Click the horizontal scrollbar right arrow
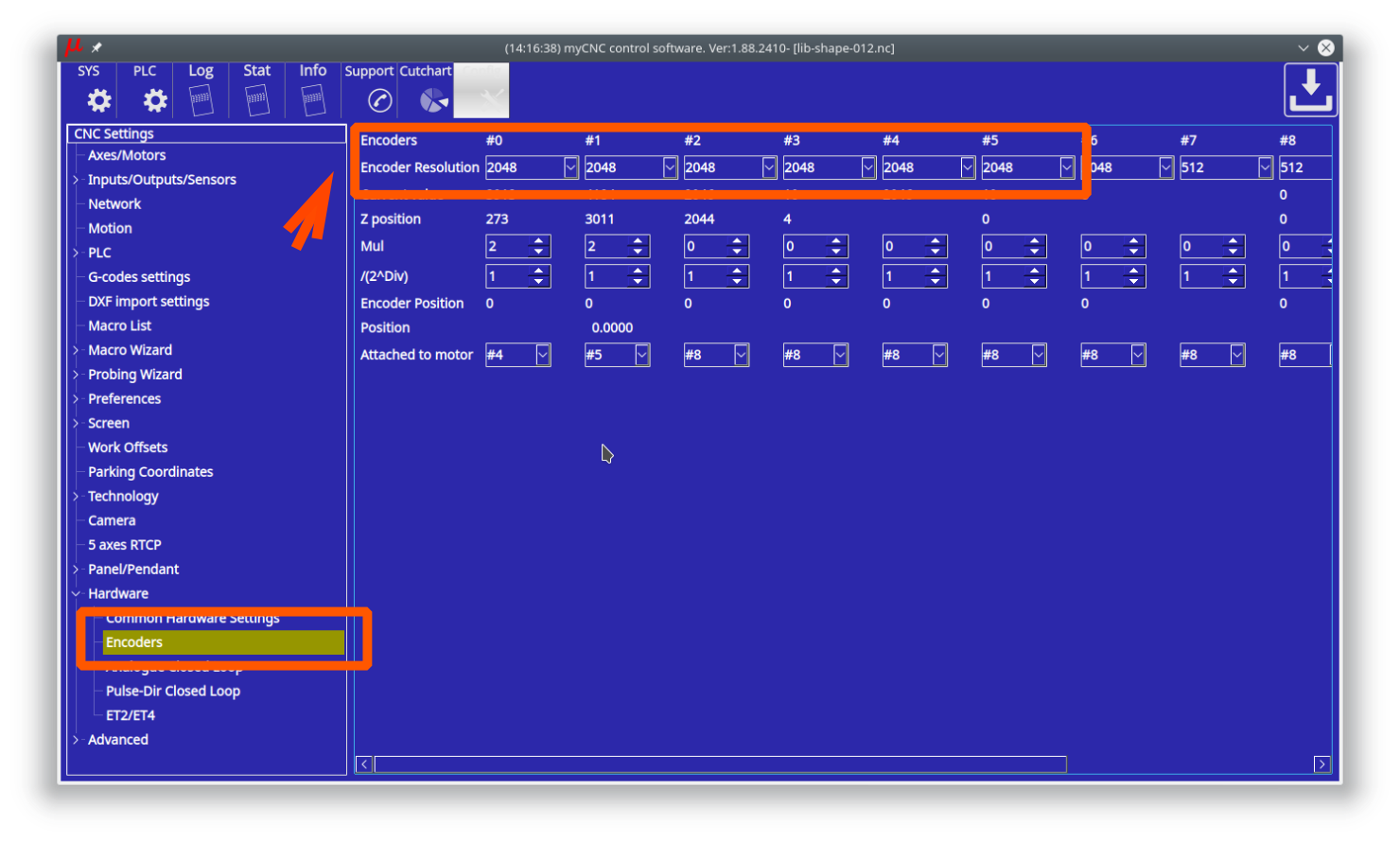Screen dimensions: 1400x842 [x=1321, y=764]
